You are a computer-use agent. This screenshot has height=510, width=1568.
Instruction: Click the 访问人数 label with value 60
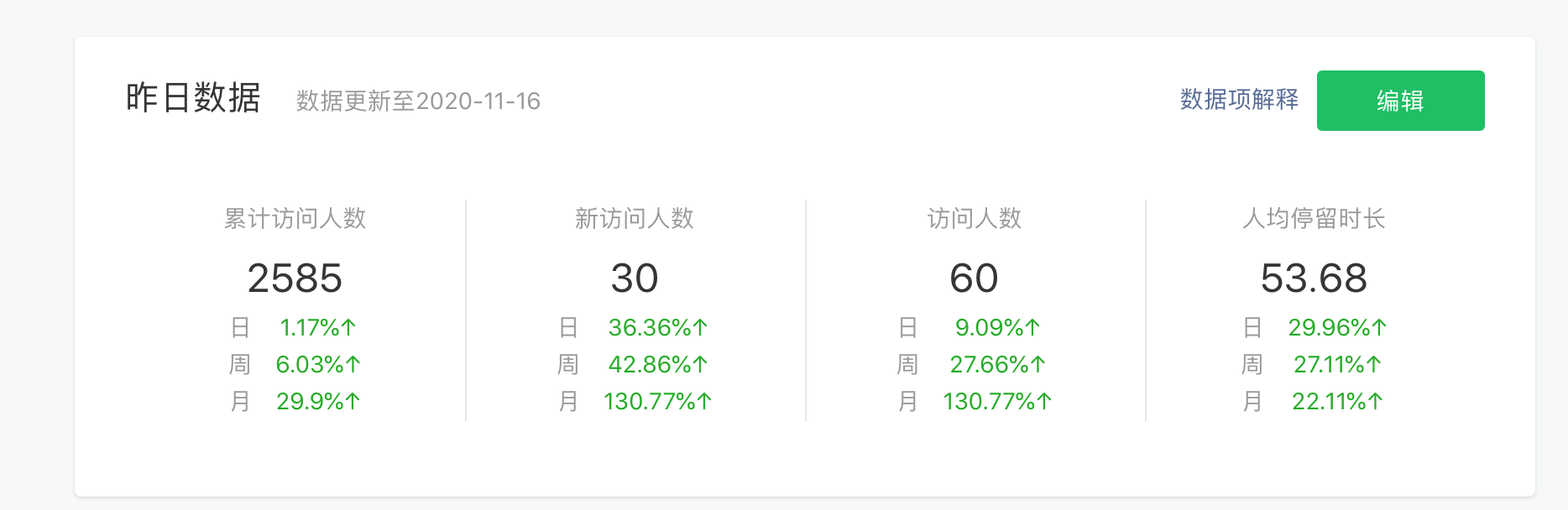click(x=974, y=219)
